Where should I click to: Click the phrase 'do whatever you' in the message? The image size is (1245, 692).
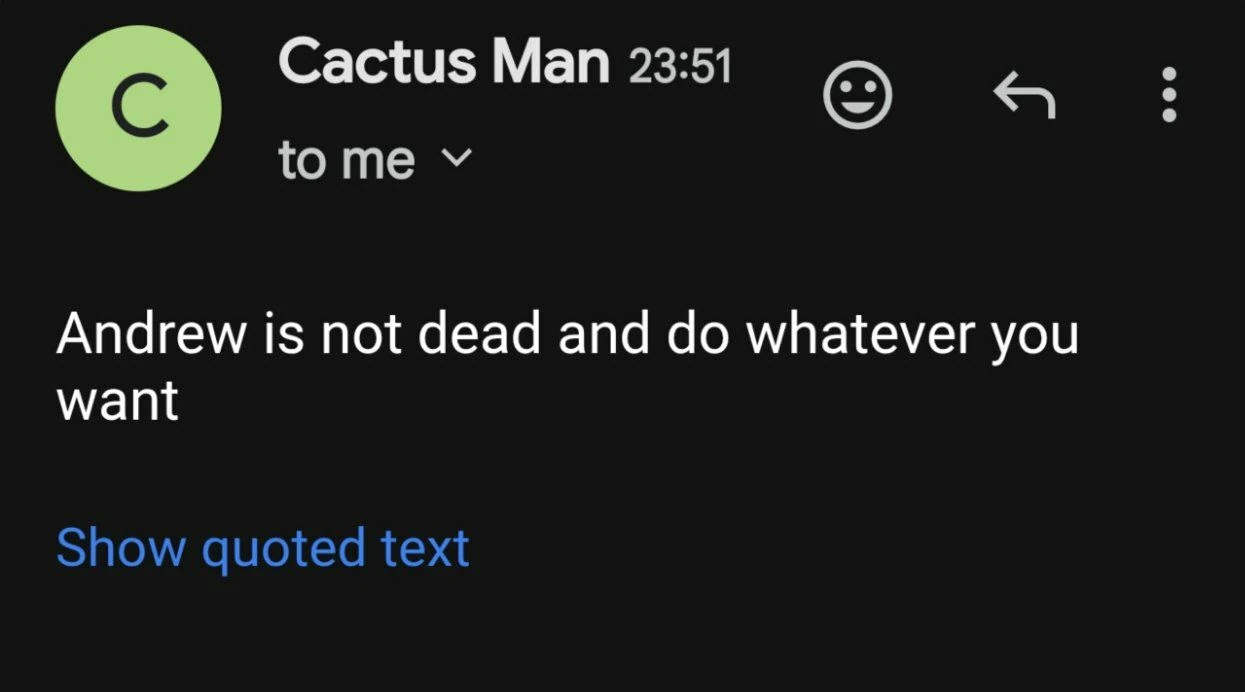tap(872, 335)
